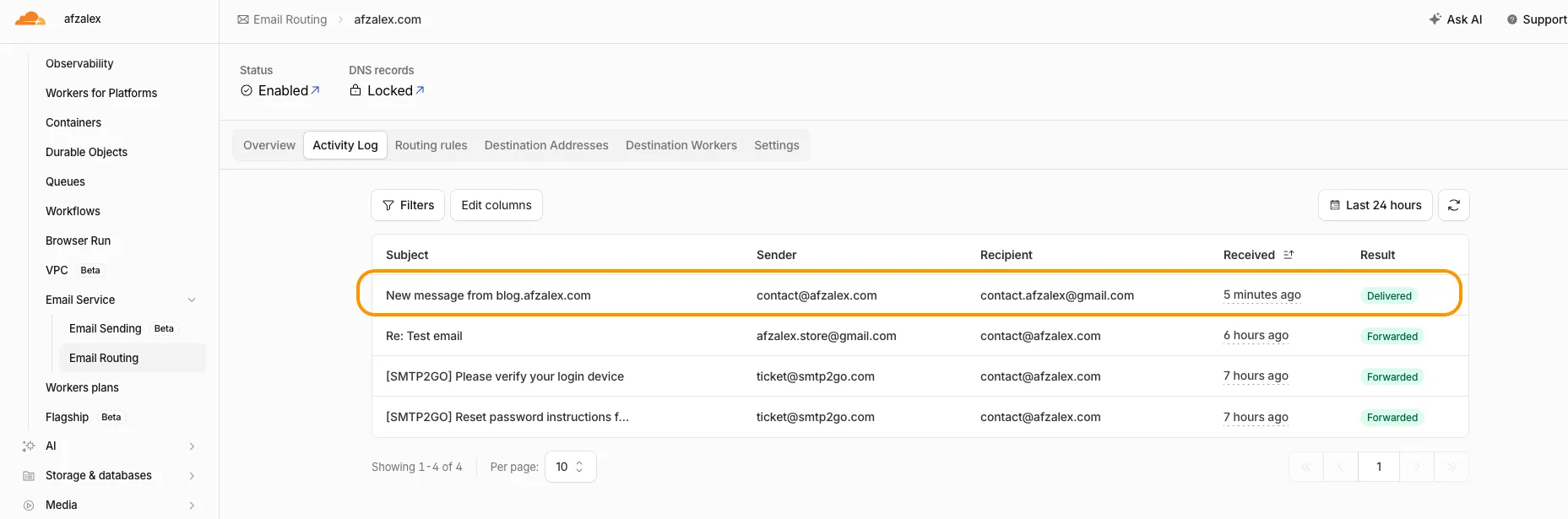The width and height of the screenshot is (1568, 519).
Task: Click the page number 1 box
Action: pyautogui.click(x=1379, y=467)
